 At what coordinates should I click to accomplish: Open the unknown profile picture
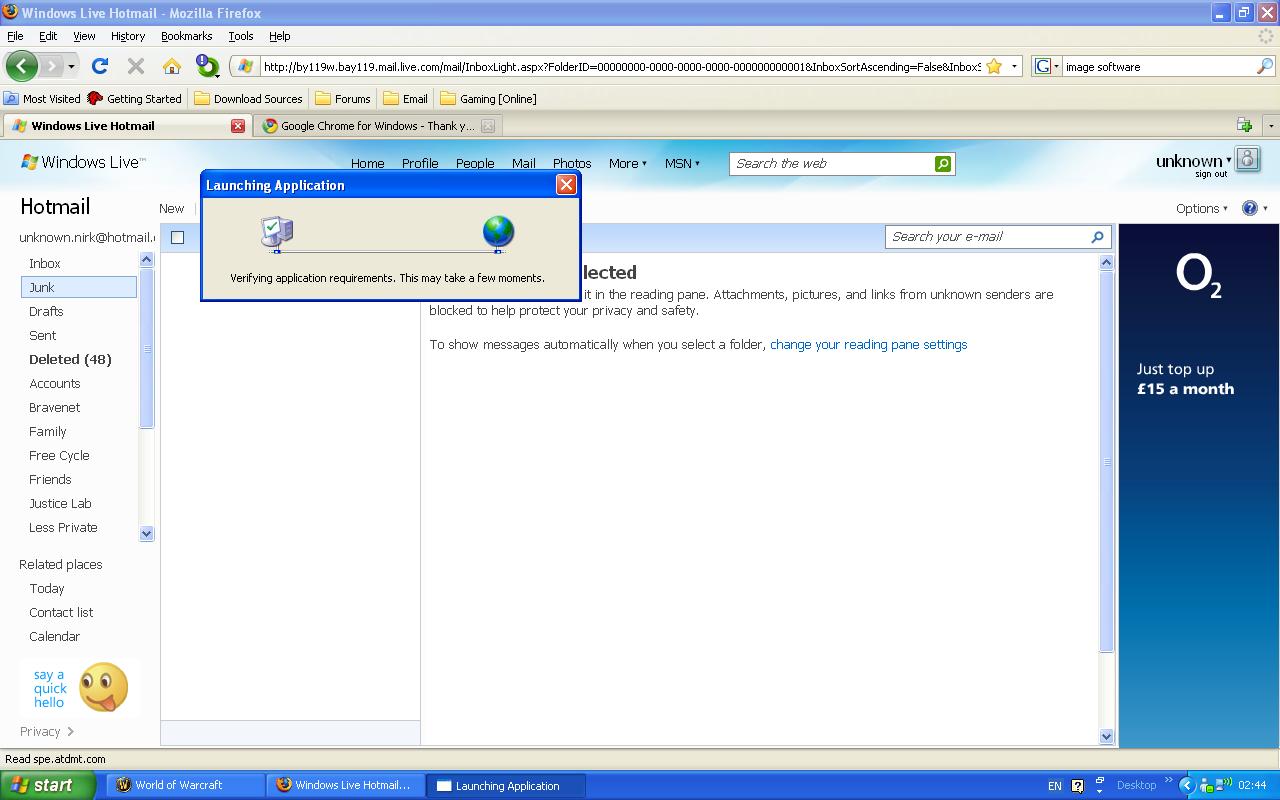[1248, 159]
